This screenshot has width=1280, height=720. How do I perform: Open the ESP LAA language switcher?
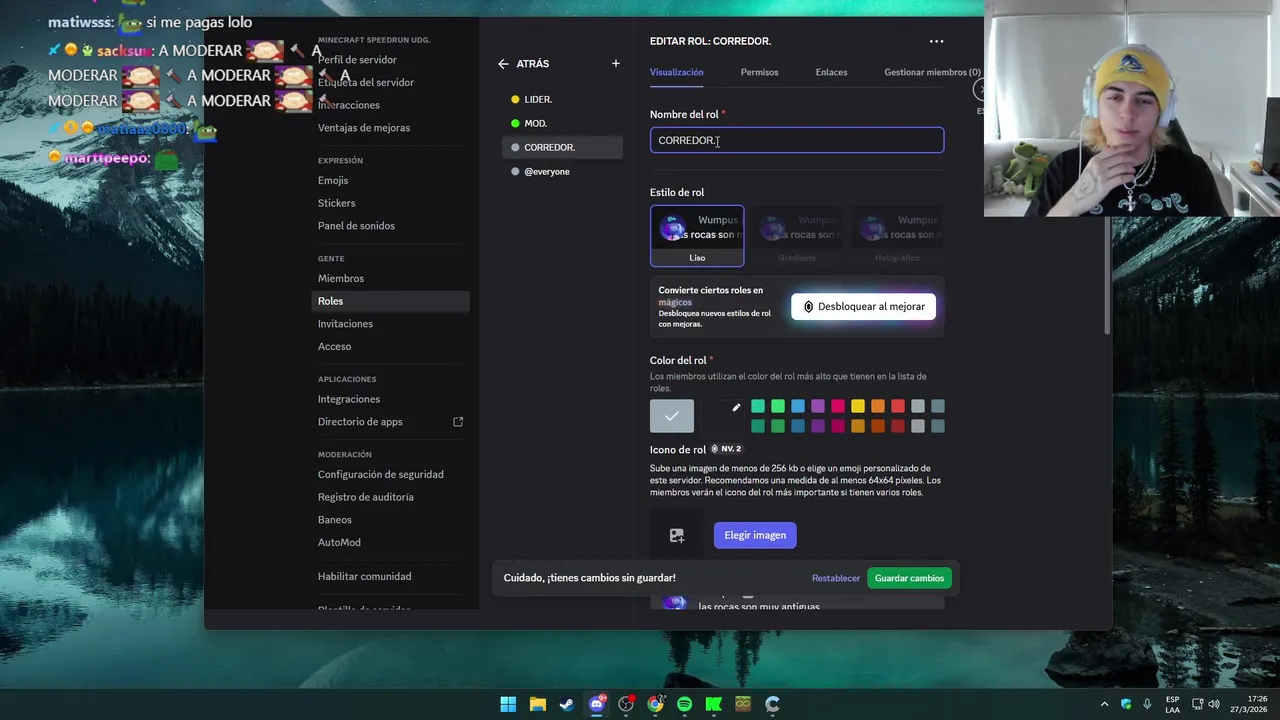pyautogui.click(x=1172, y=704)
